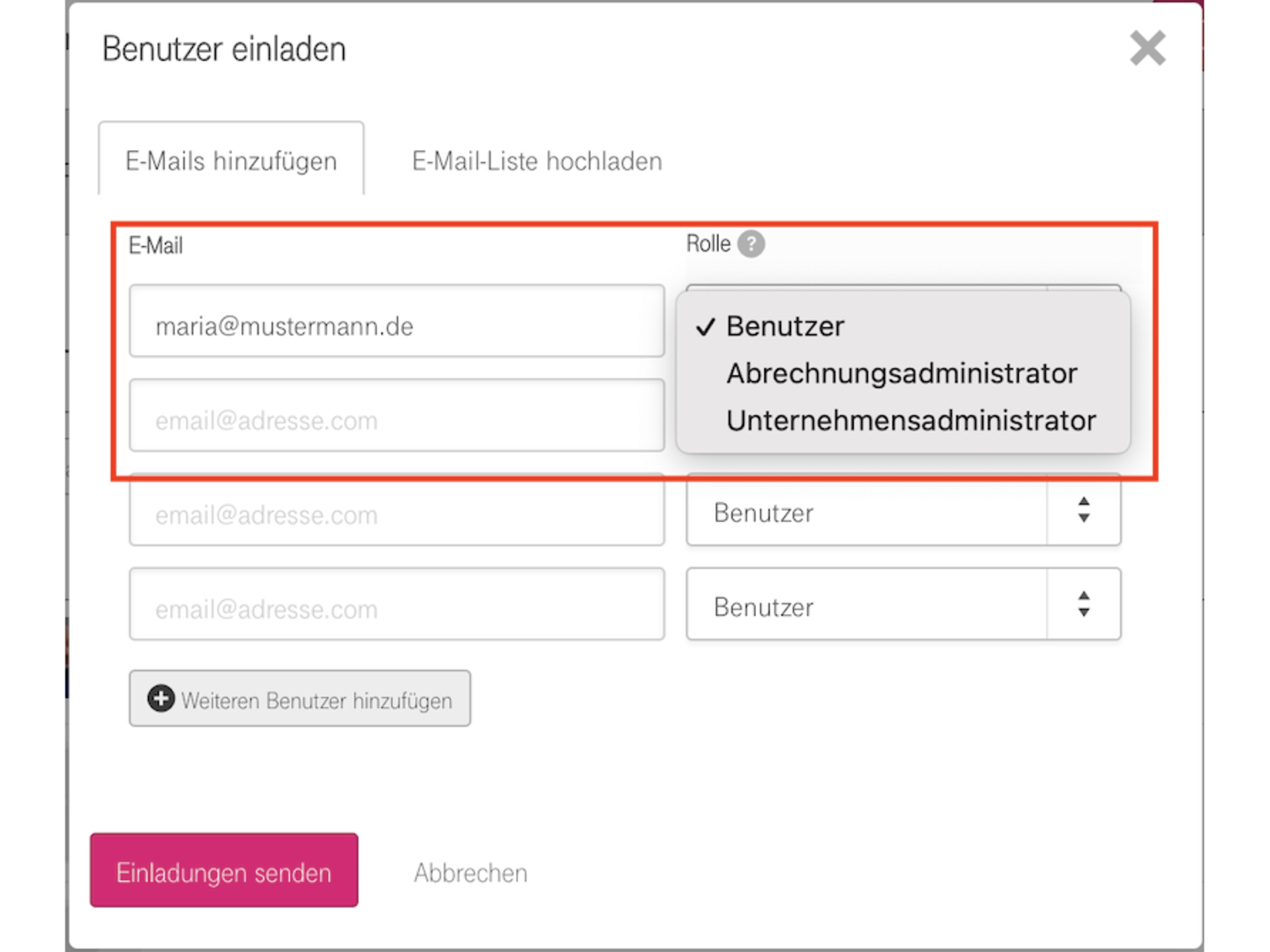This screenshot has width=1270, height=952.
Task: Click the Weiteren Benutzer hinzufügen button
Action: click(x=299, y=699)
